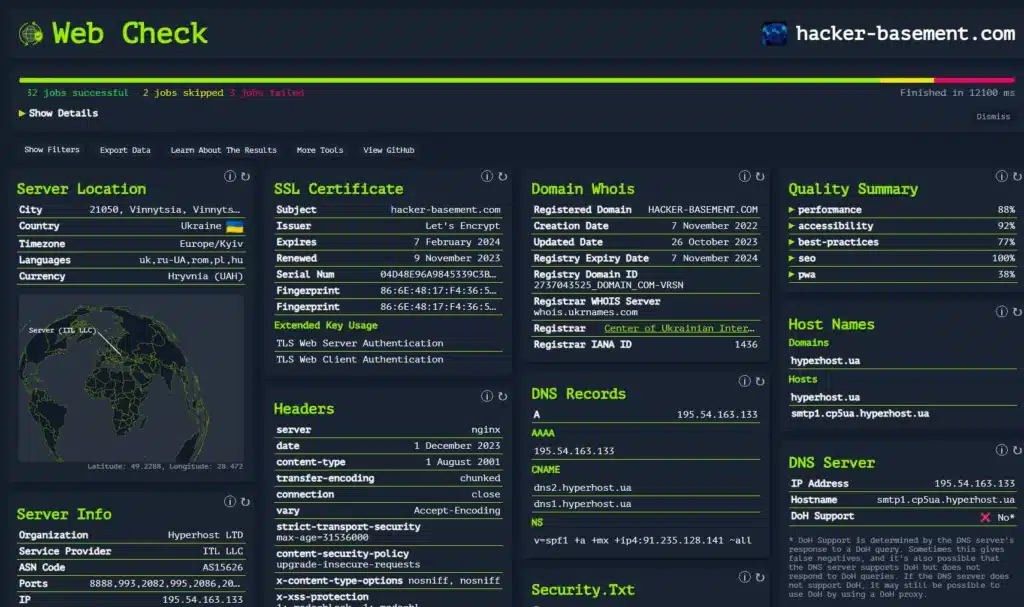This screenshot has width=1024, height=607.
Task: Refresh the Headers card
Action: tap(502, 395)
